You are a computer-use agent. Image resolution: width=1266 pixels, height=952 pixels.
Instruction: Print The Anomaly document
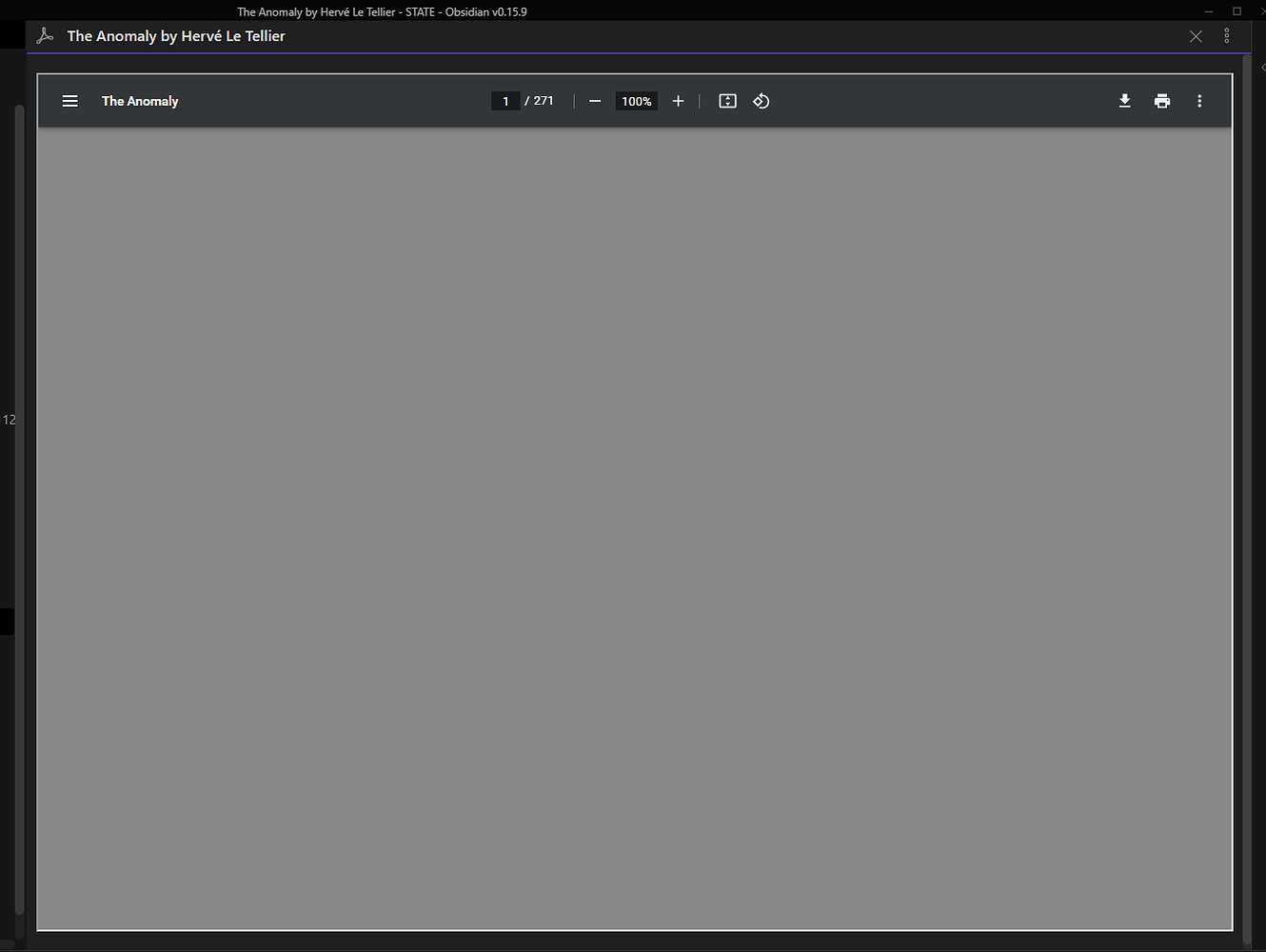tap(1162, 101)
